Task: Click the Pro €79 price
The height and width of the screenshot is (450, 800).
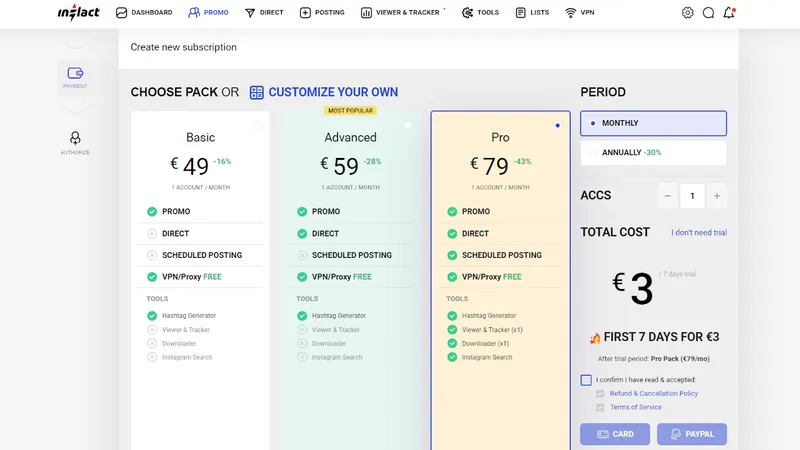Action: 489,165
